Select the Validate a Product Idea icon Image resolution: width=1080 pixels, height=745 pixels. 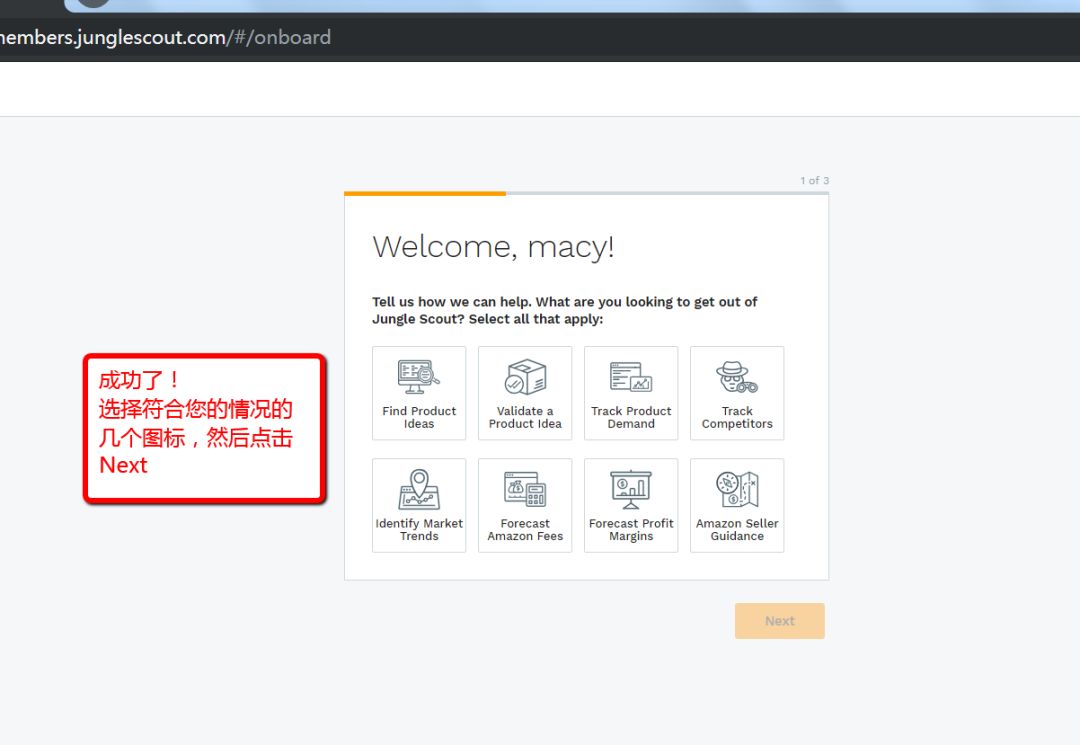pyautogui.click(x=525, y=377)
